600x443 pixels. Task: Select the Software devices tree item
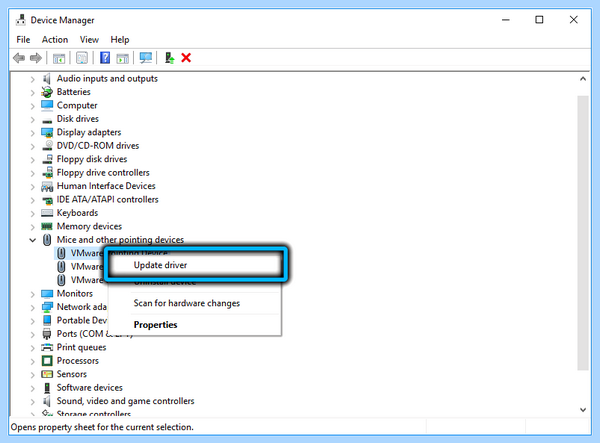[x=90, y=388]
